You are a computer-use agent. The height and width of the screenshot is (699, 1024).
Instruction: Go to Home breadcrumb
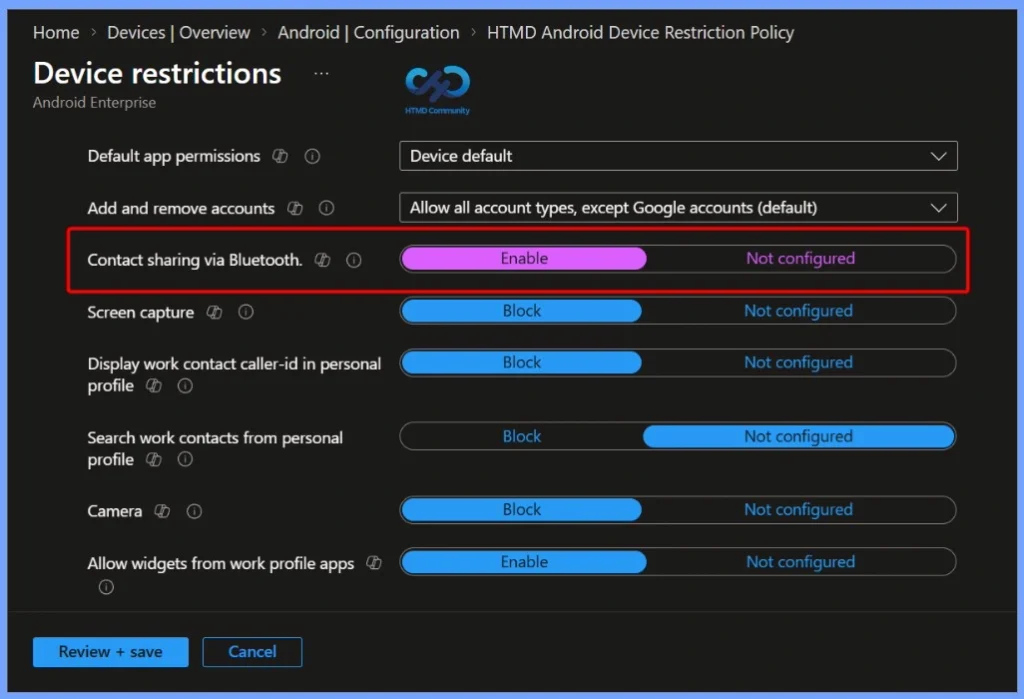(56, 33)
